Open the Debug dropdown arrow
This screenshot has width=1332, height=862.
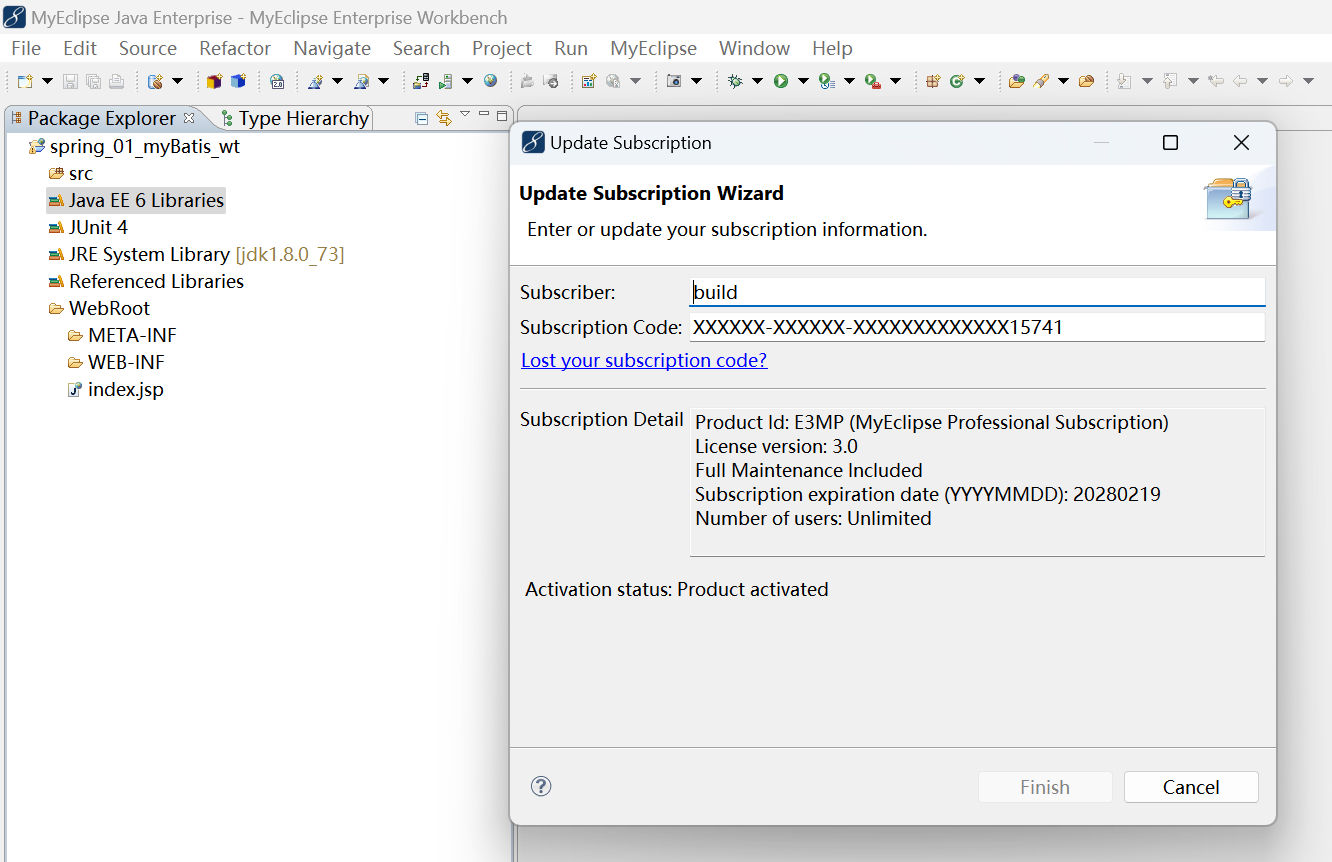(x=757, y=81)
